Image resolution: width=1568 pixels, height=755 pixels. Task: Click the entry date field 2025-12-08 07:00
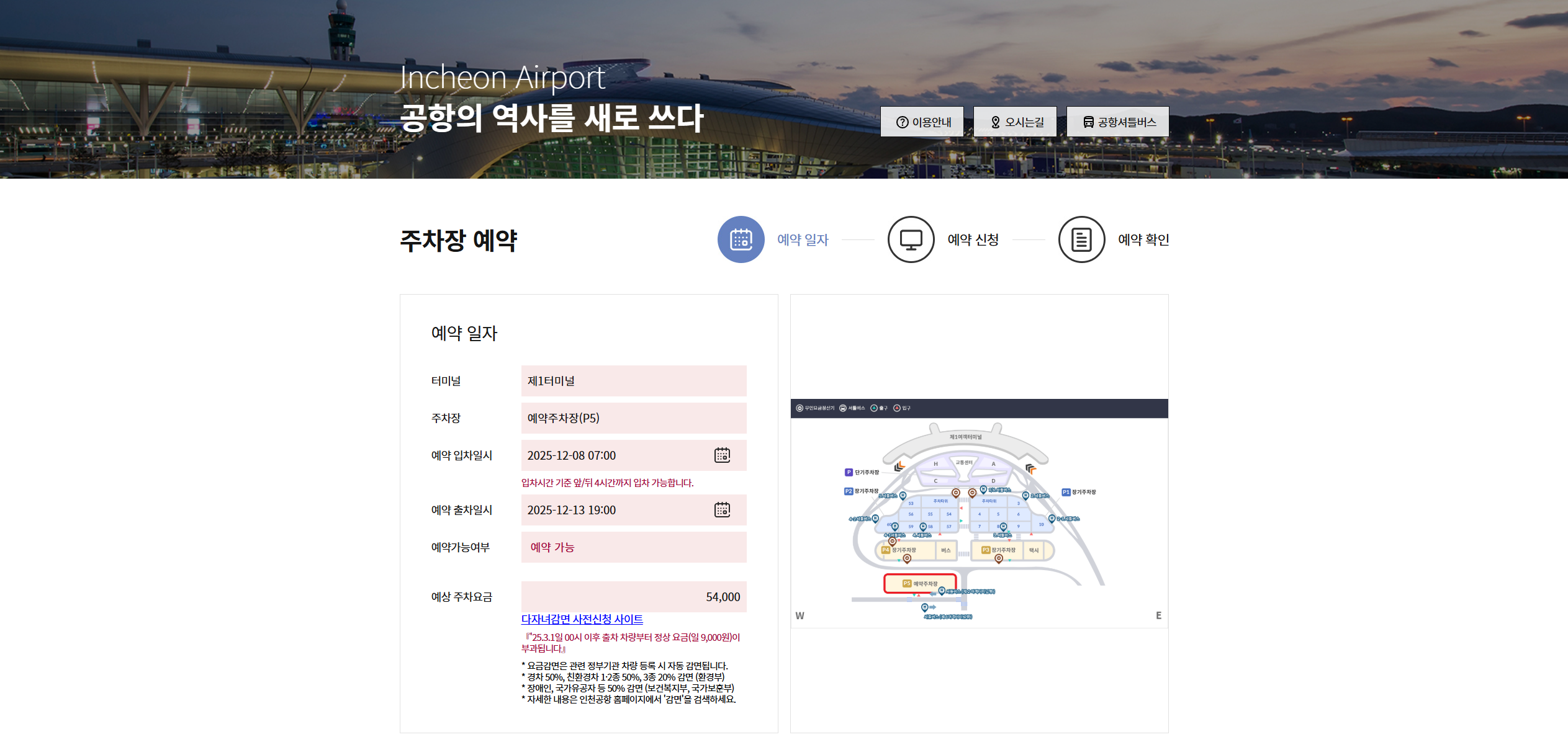click(x=615, y=455)
